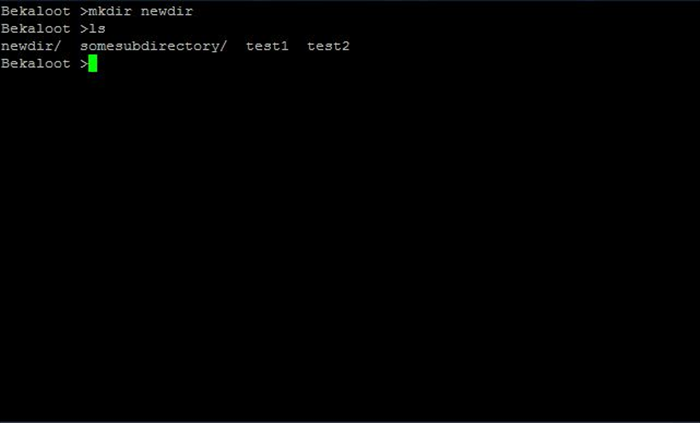
Task: Click the newdir argument after mkdir
Action: [x=167, y=11]
